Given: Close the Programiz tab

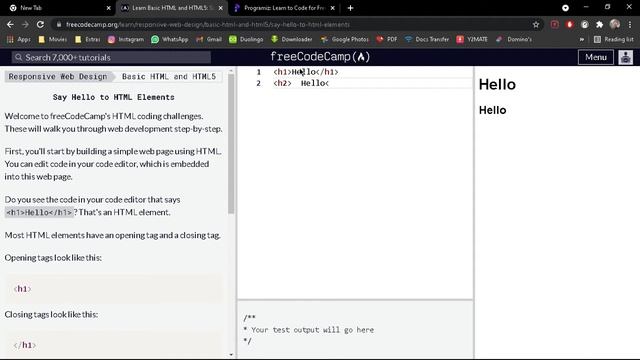Looking at the screenshot, I should click(333, 8).
